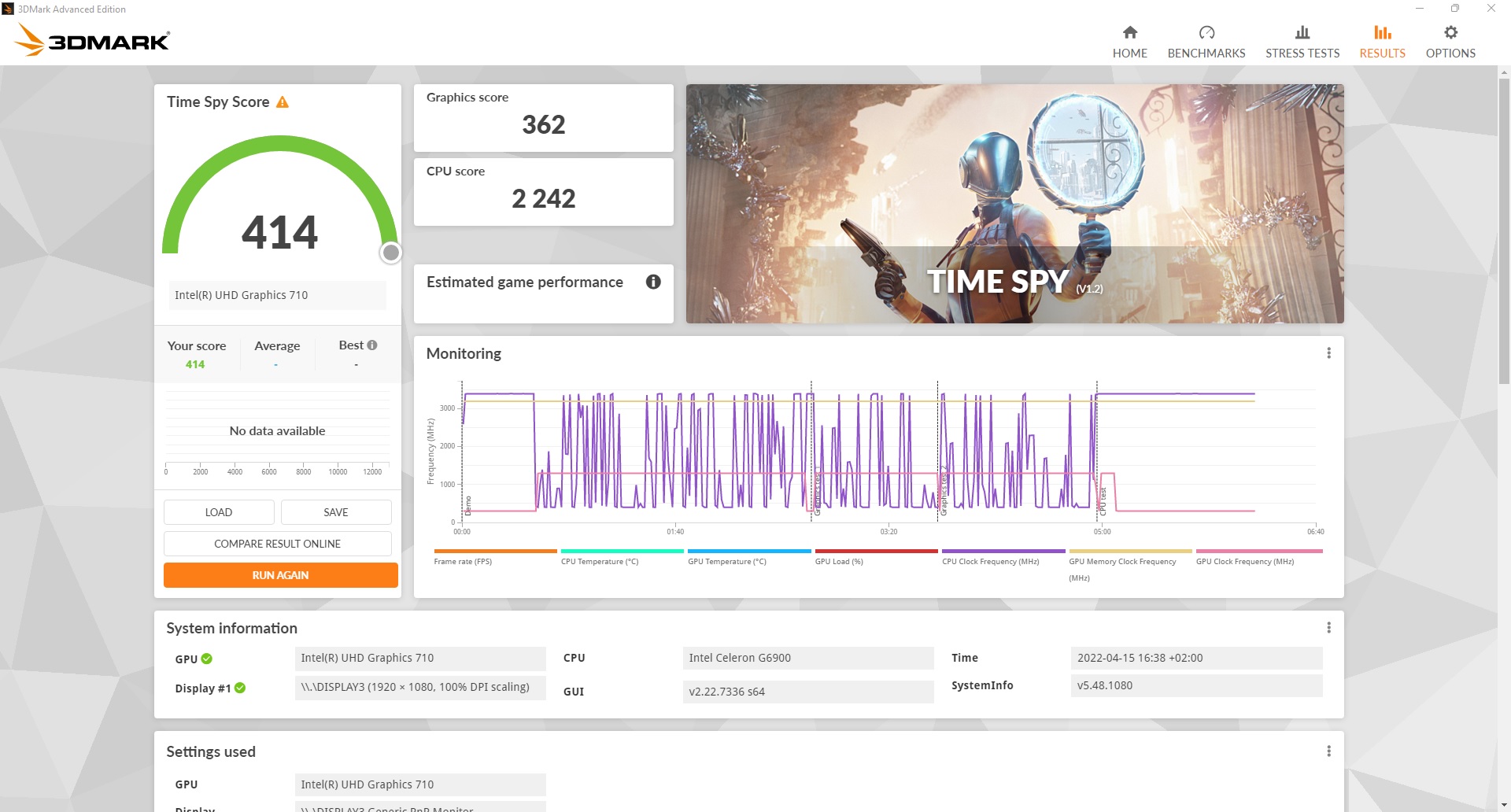Click COMPARE RESULT ONLINE
This screenshot has width=1511, height=812.
click(277, 544)
